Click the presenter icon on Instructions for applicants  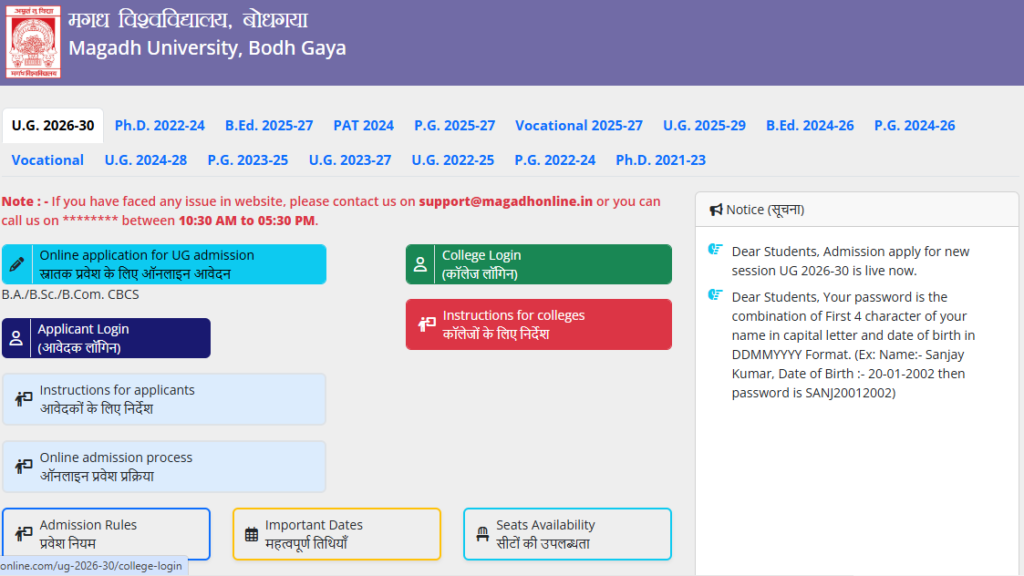24,399
